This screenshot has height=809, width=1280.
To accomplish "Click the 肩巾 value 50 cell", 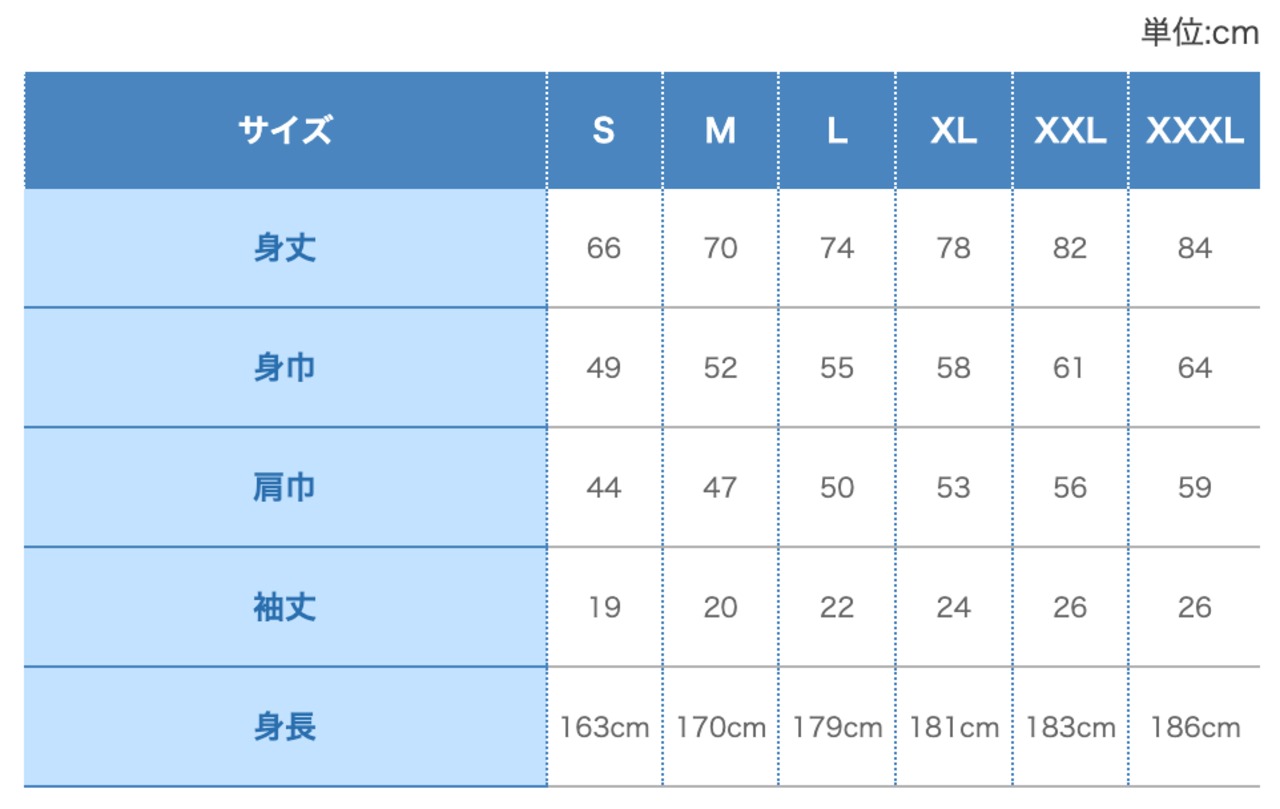I will pos(837,487).
